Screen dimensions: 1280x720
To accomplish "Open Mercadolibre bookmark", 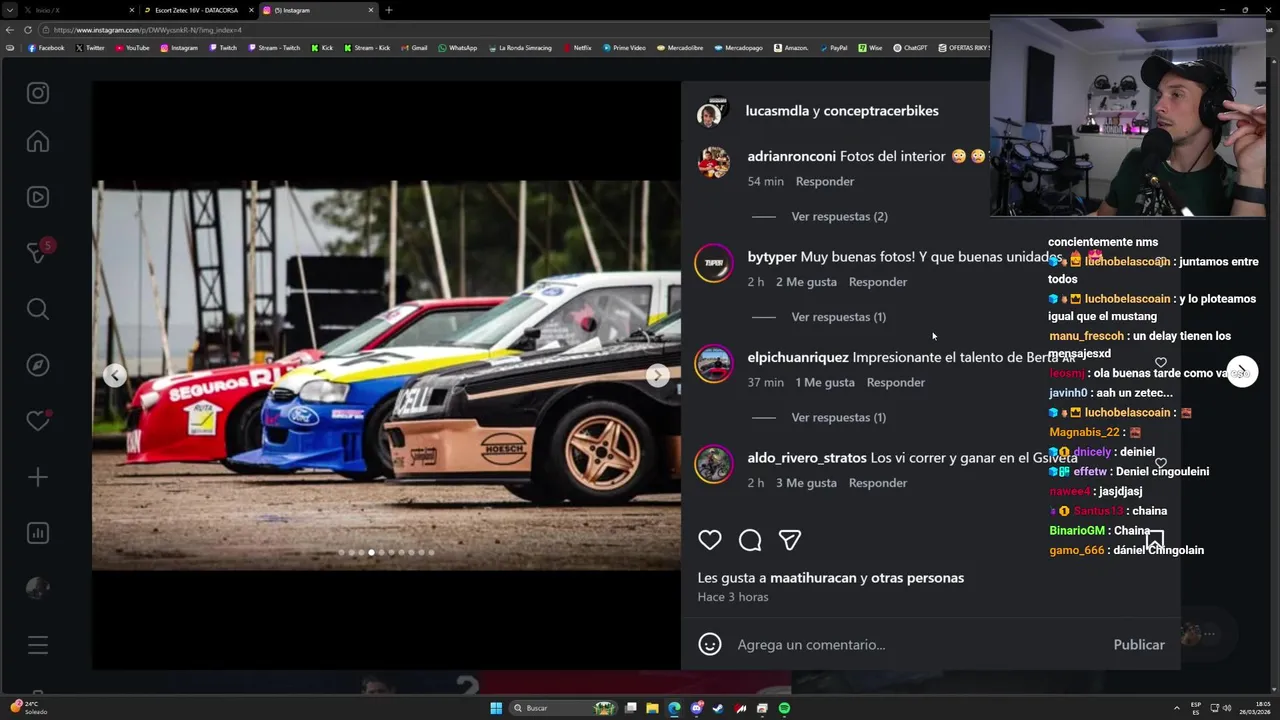I will (x=680, y=48).
